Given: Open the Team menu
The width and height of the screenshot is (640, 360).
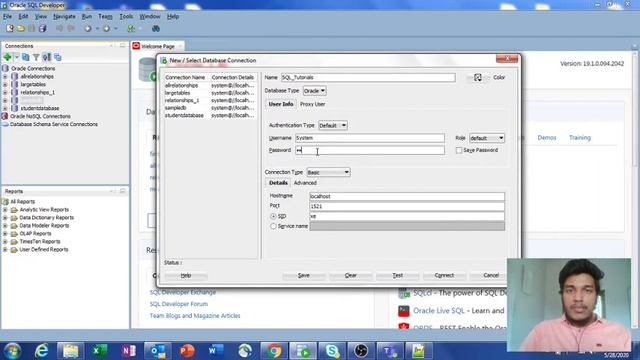Looking at the screenshot, I should click(105, 16).
